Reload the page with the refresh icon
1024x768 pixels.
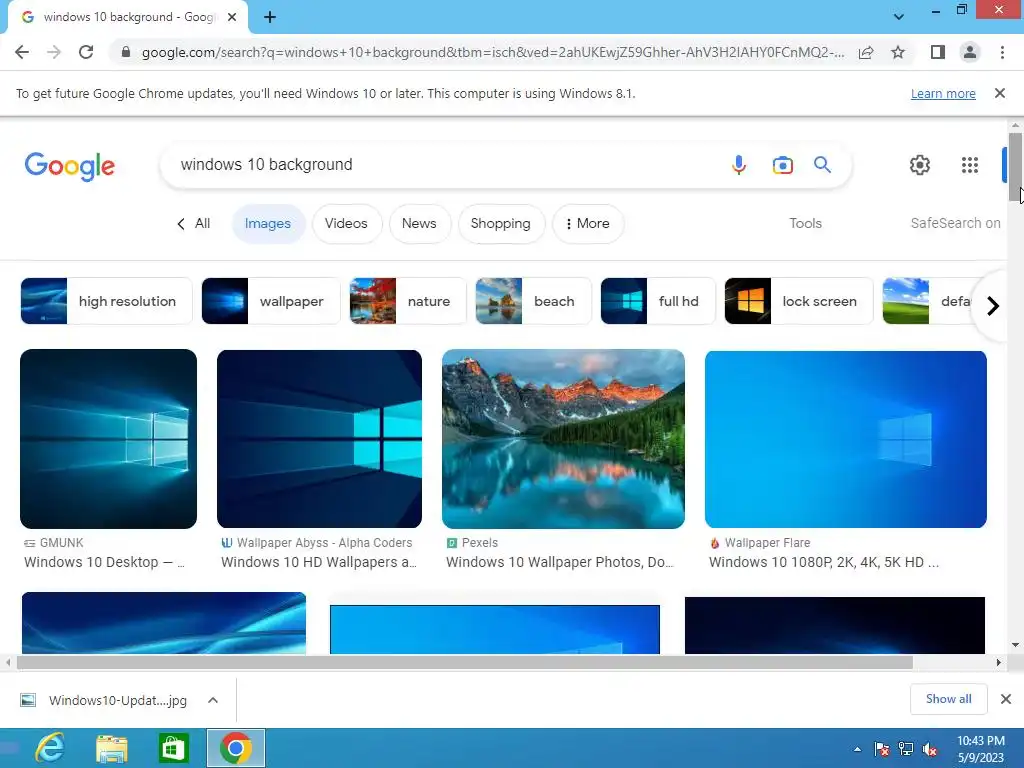point(86,52)
